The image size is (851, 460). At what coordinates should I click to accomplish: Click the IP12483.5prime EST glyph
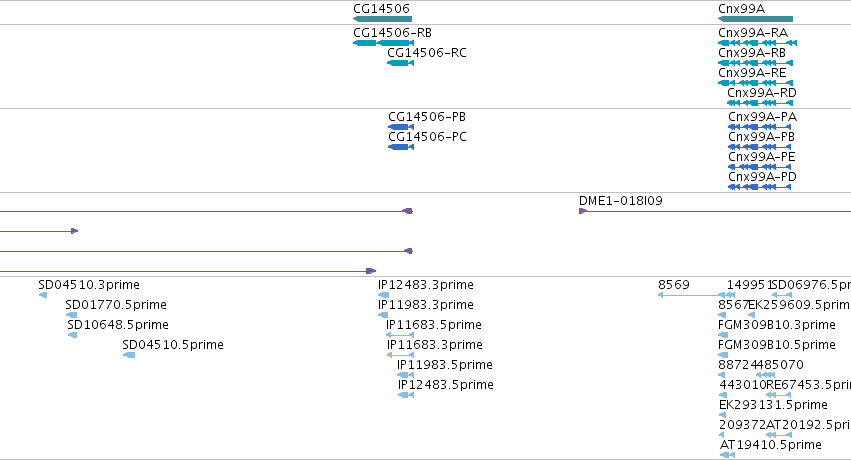(x=406, y=395)
